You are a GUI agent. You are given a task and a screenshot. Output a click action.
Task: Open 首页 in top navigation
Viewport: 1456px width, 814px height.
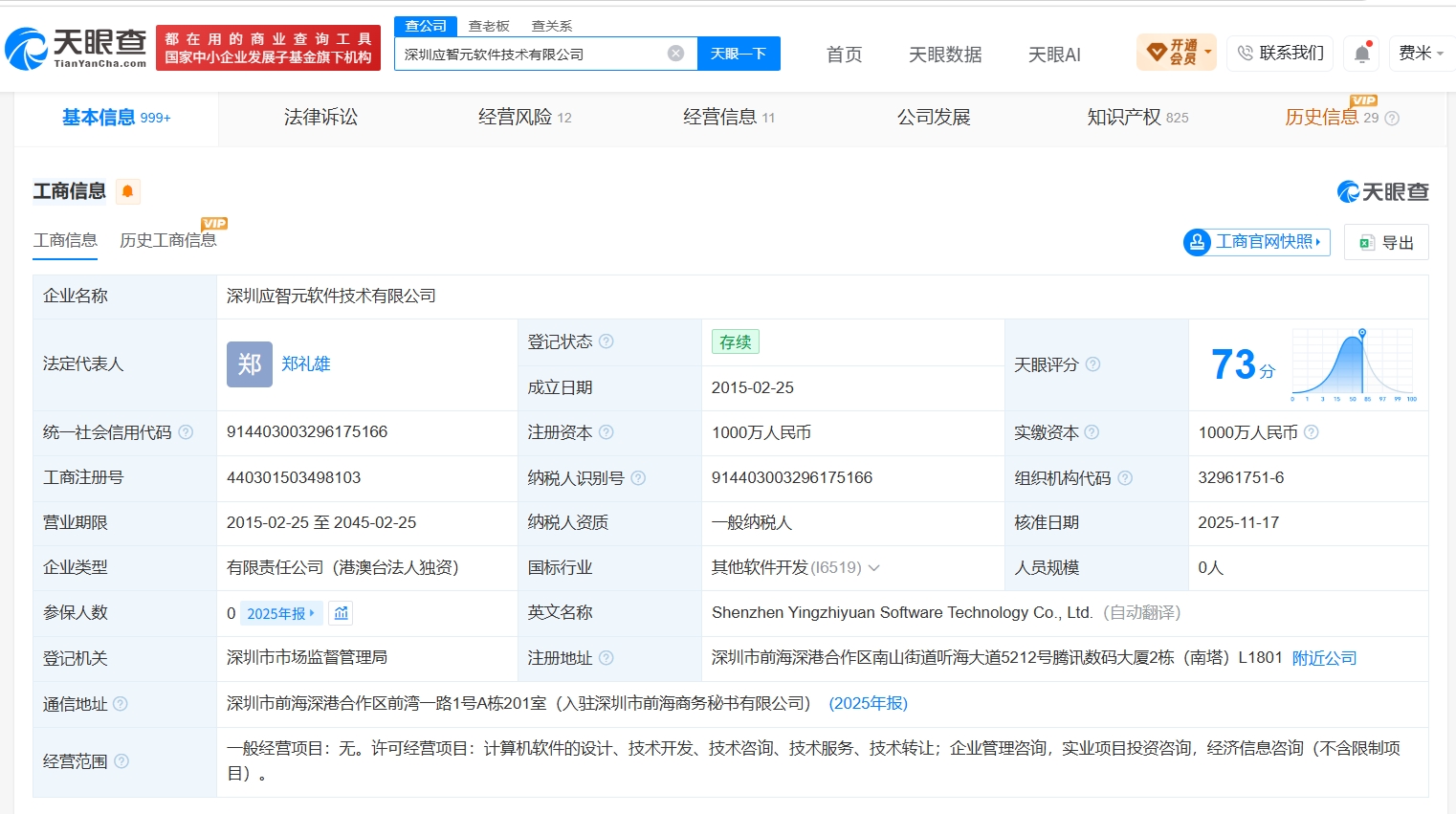click(x=844, y=55)
